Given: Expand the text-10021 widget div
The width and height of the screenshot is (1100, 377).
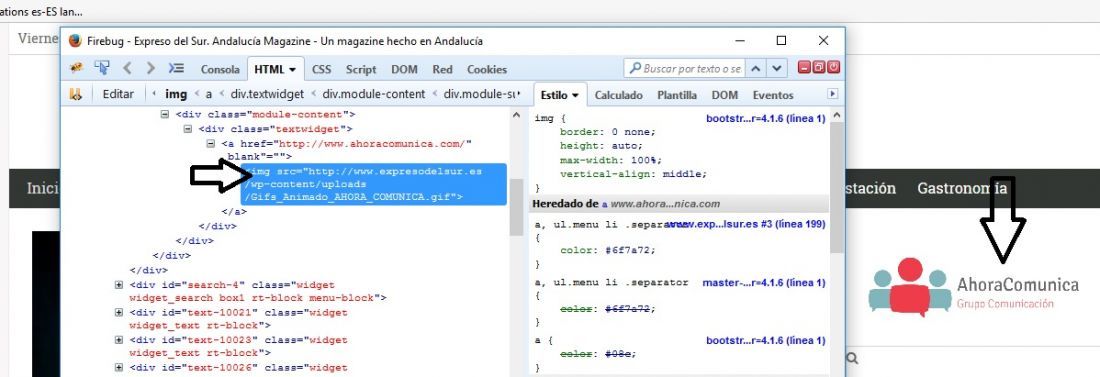Looking at the screenshot, I should 119,312.
